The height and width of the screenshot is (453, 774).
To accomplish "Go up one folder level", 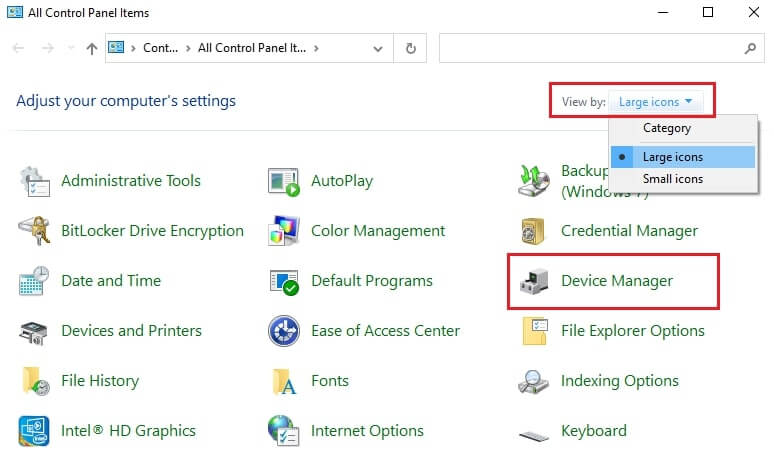I will click(92, 48).
